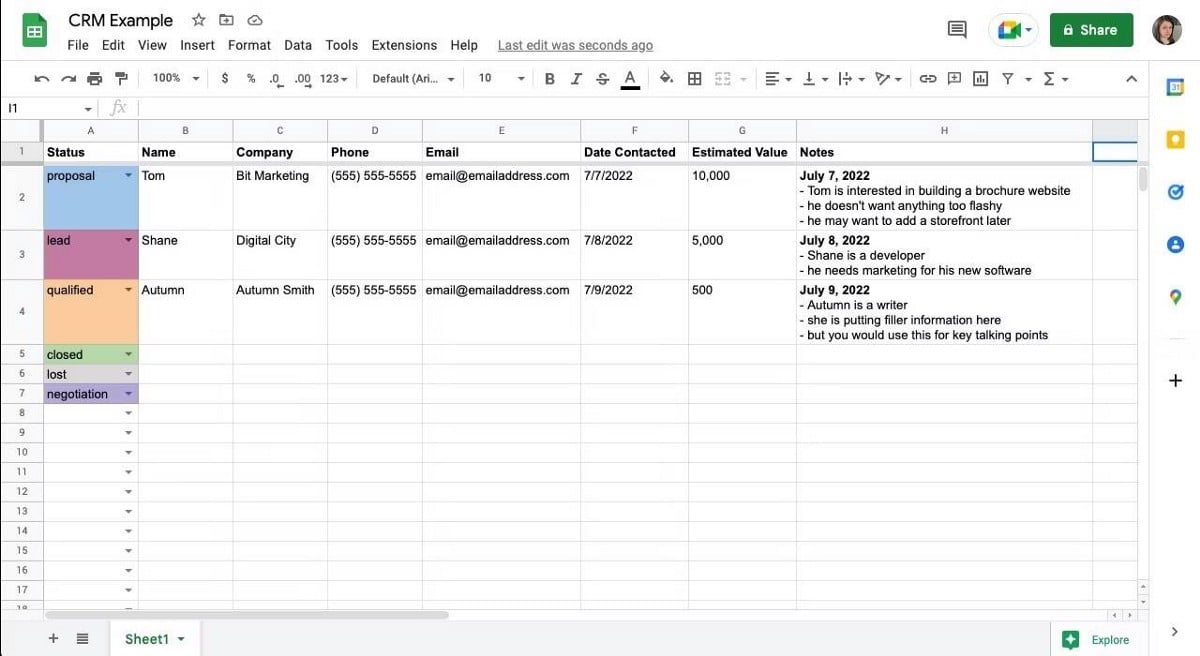This screenshot has width=1200, height=656.
Task: Open the Extensions menu
Action: [x=404, y=45]
